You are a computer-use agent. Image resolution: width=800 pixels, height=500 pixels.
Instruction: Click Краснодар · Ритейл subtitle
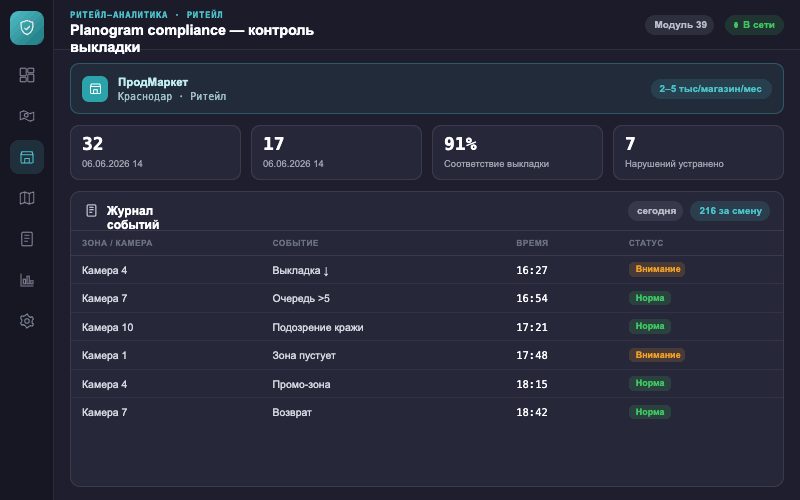[171, 96]
